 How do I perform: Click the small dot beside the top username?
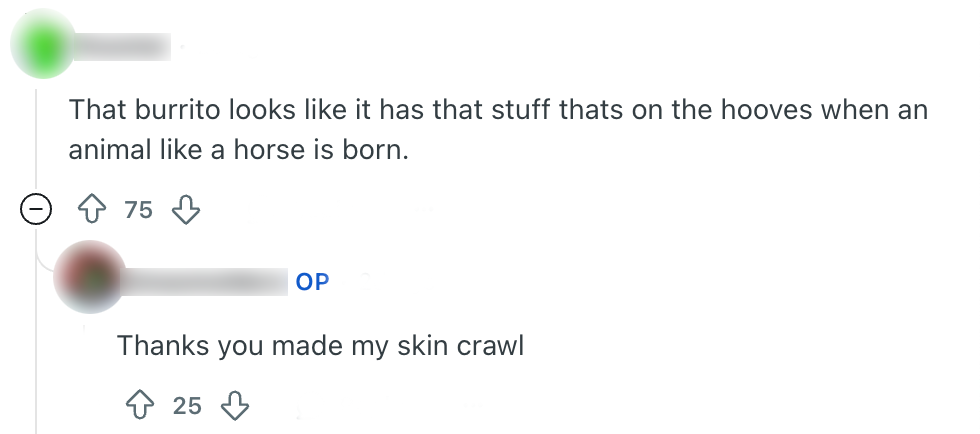pyautogui.click(x=184, y=46)
